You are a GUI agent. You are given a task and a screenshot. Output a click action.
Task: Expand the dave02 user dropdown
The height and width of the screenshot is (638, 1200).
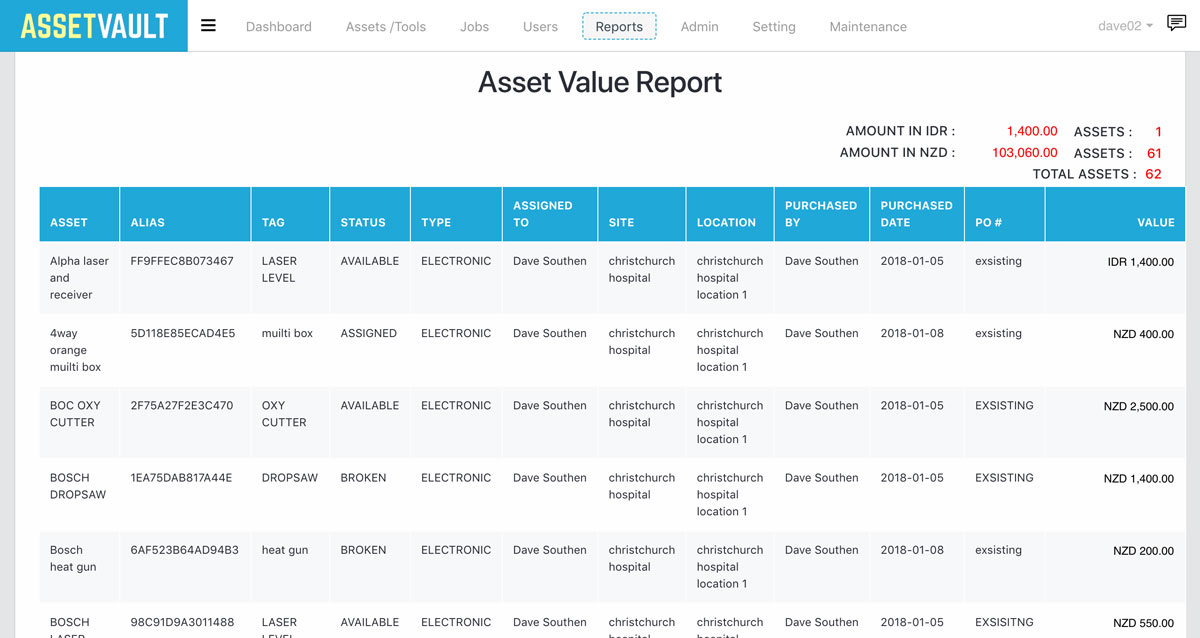[1125, 26]
